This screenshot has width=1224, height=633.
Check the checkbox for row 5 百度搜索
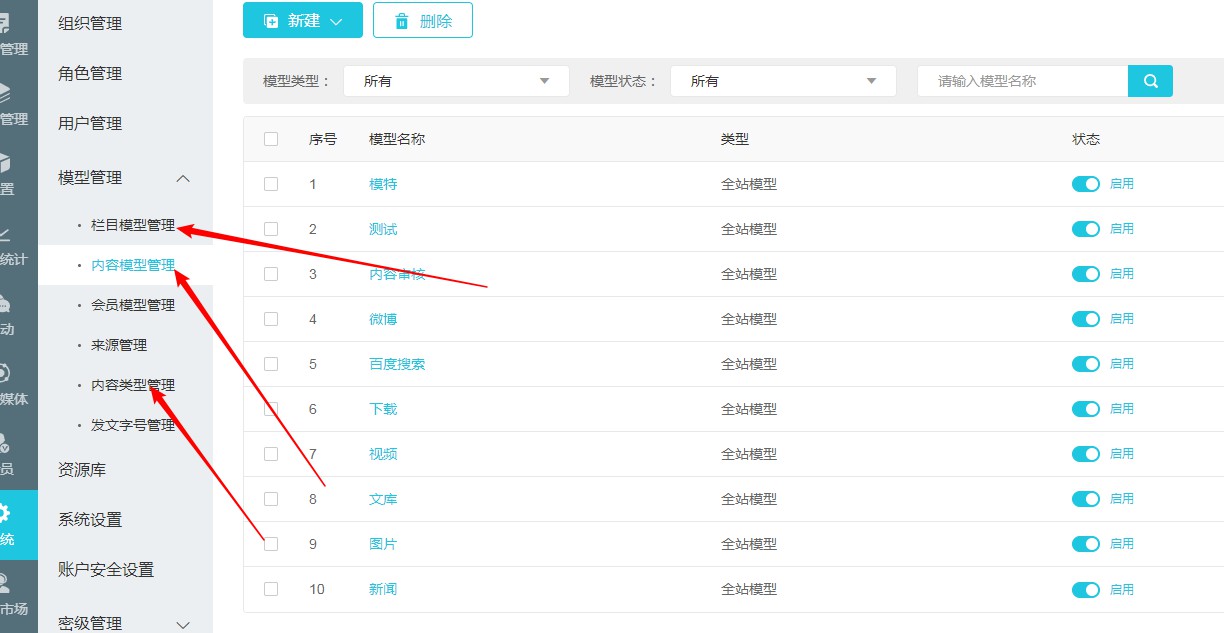click(x=271, y=364)
